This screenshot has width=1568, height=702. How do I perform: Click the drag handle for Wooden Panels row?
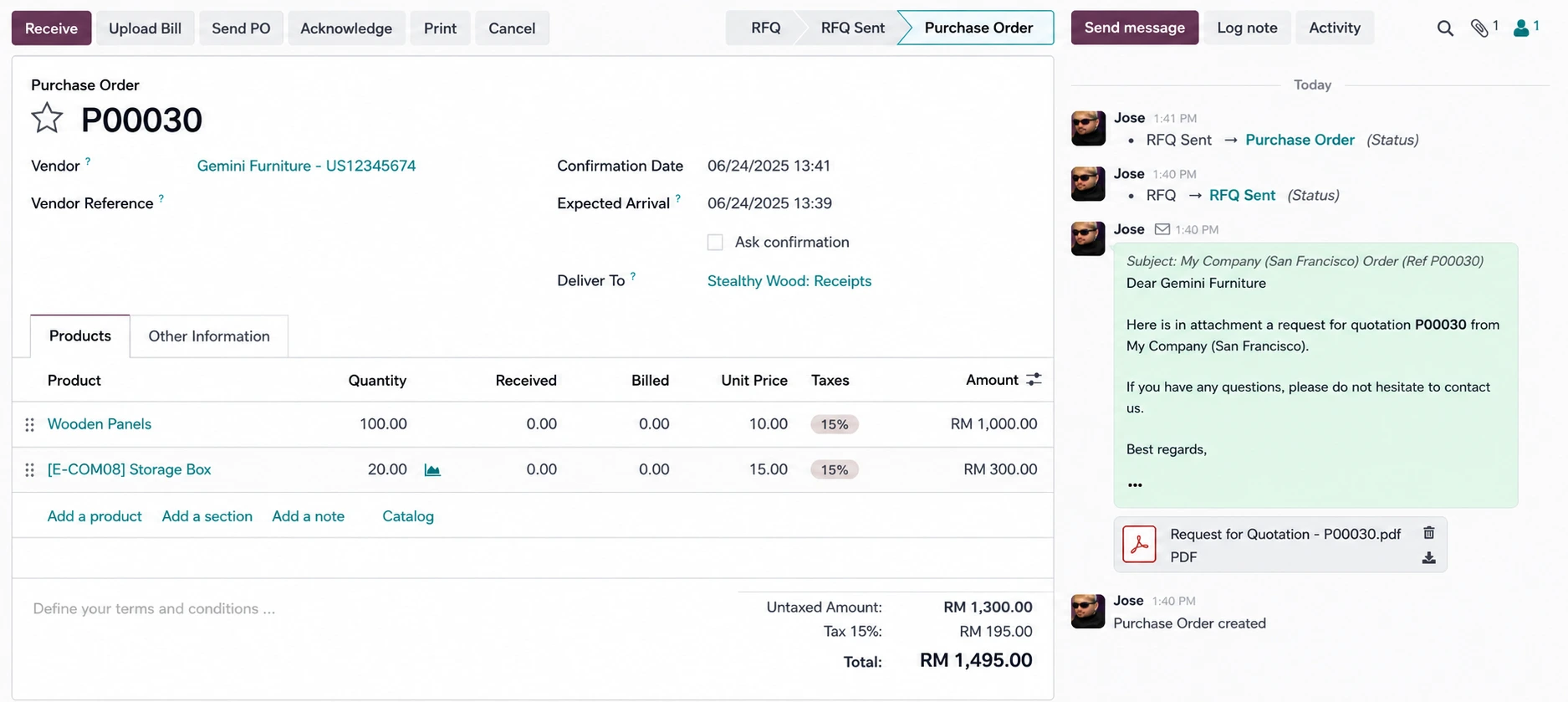pyautogui.click(x=29, y=425)
